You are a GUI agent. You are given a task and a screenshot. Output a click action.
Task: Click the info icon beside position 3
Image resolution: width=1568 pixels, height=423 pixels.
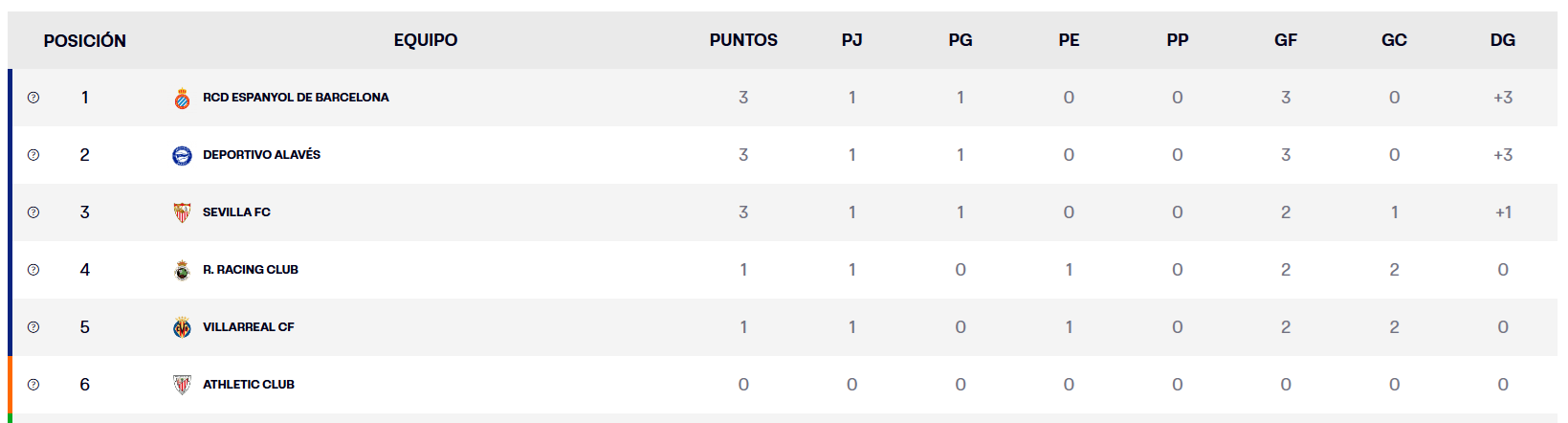(x=33, y=212)
